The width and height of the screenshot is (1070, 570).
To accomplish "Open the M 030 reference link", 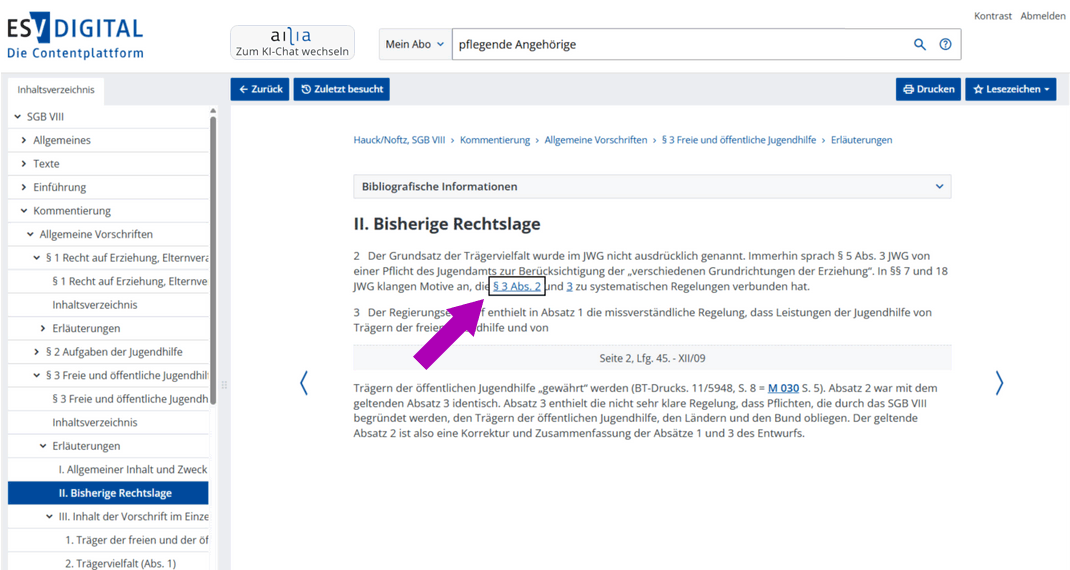I will pos(783,388).
